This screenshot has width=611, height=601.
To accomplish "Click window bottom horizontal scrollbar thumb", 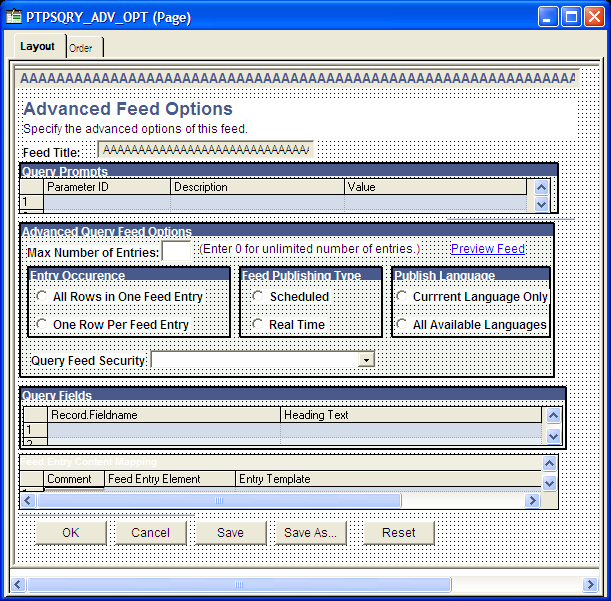I will (239, 584).
